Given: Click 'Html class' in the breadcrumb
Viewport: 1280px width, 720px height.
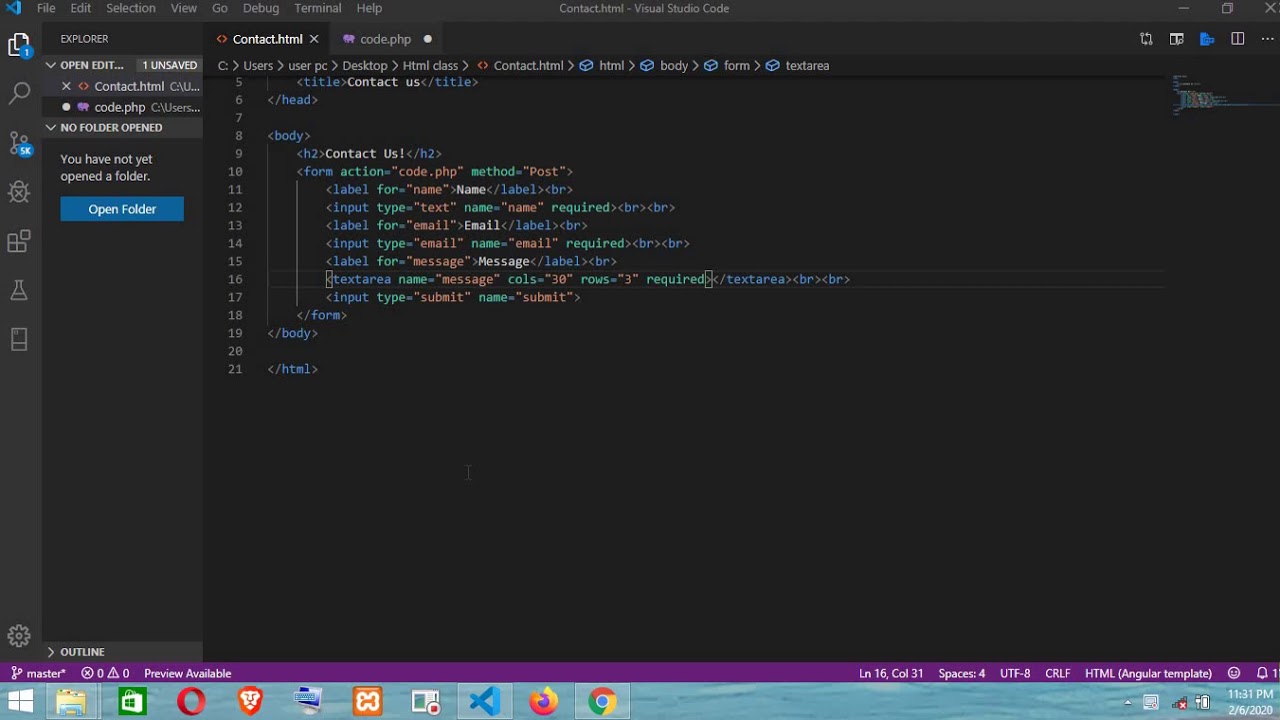Looking at the screenshot, I should [x=430, y=65].
